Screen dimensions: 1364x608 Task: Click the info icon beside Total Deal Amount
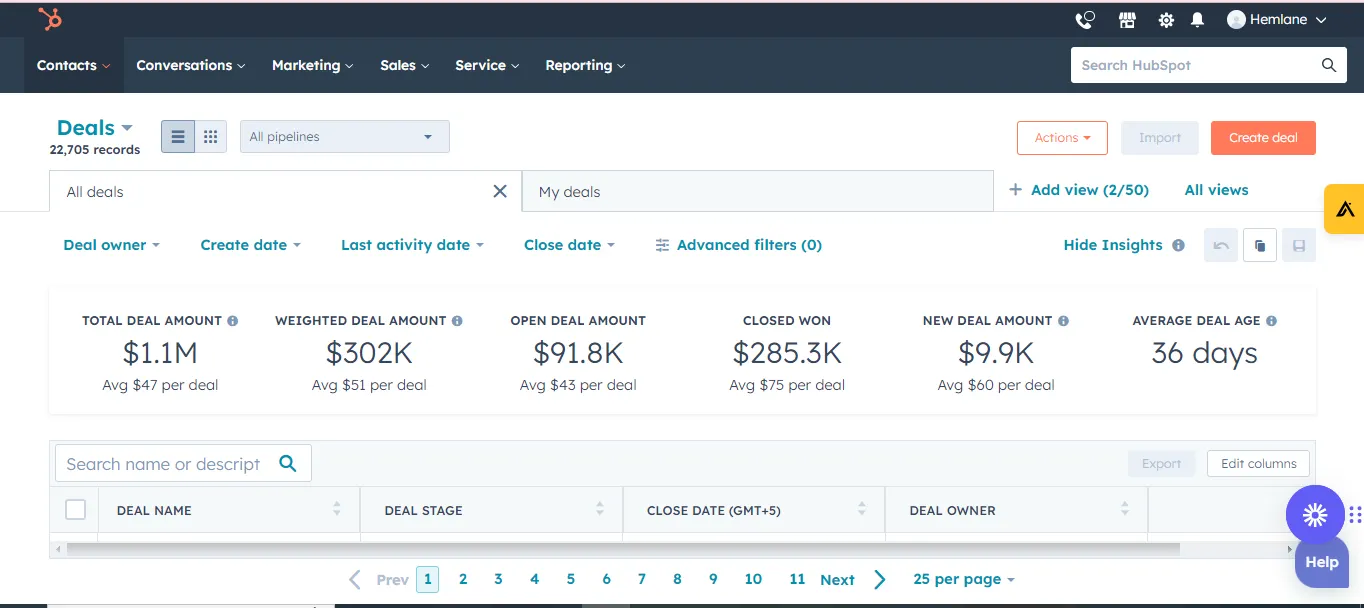pos(233,321)
